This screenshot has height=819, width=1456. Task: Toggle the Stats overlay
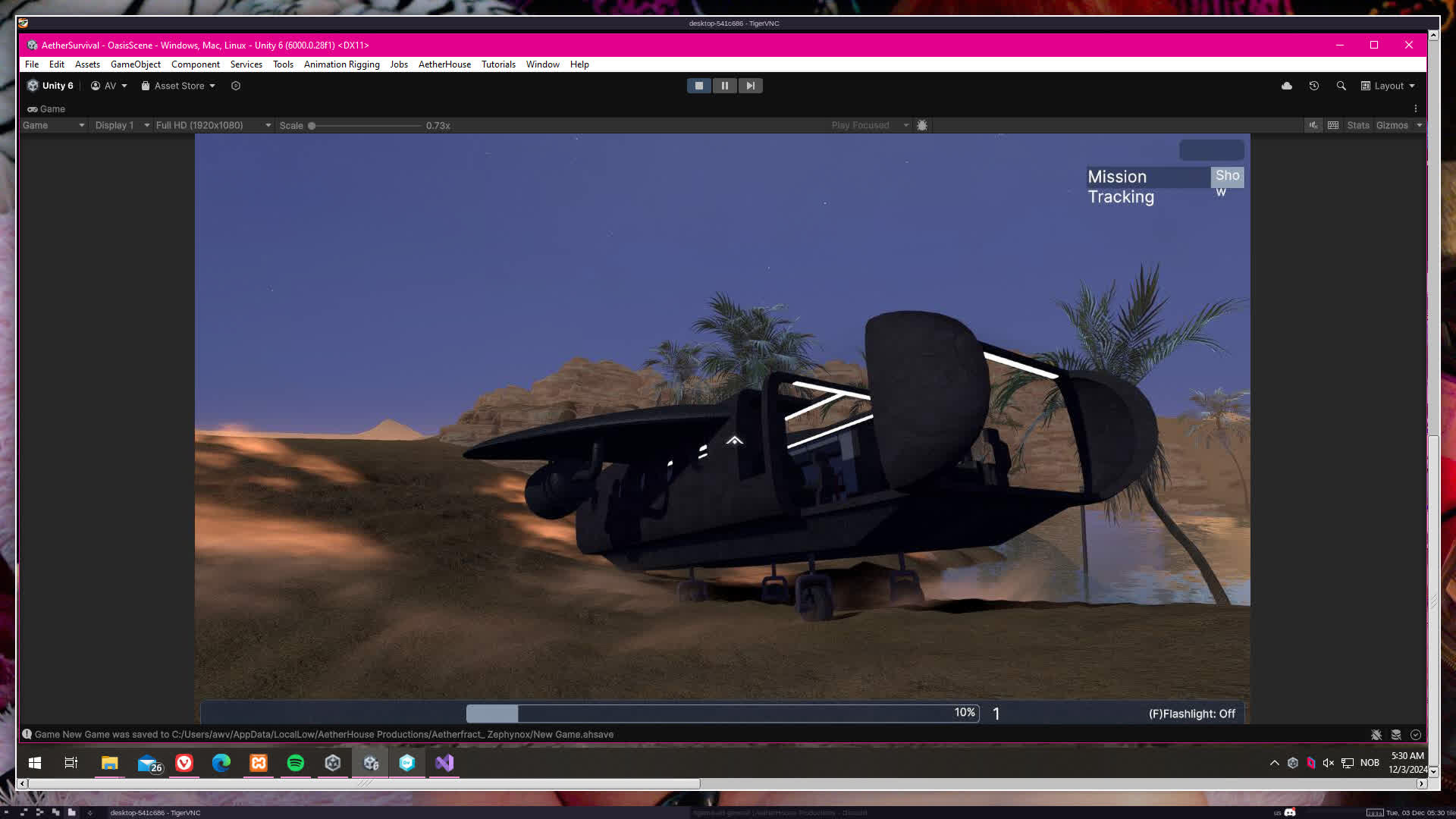[1357, 125]
